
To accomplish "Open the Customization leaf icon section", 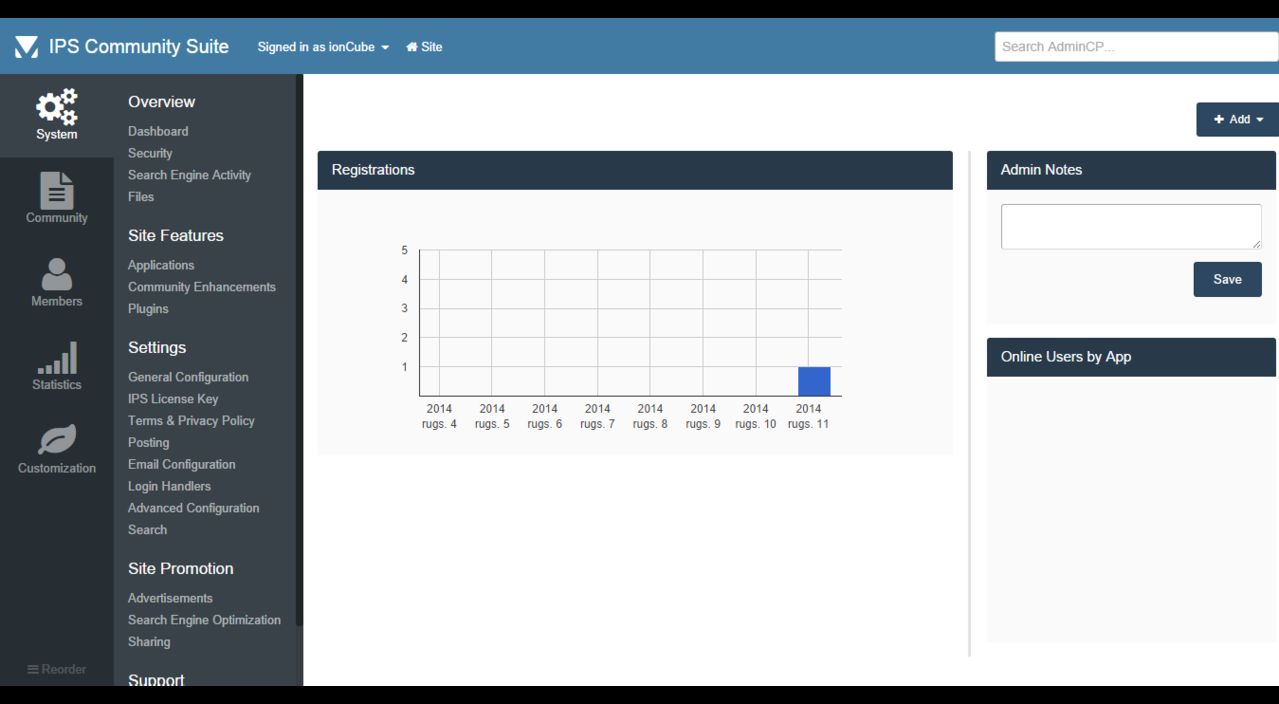I will pyautogui.click(x=57, y=449).
